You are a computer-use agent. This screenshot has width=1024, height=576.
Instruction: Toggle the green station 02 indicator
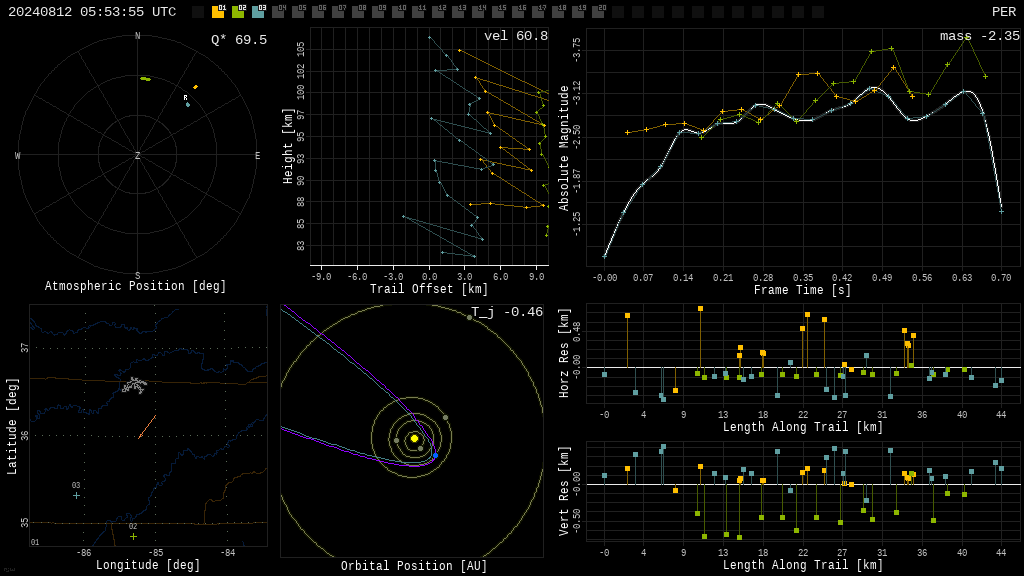click(238, 12)
